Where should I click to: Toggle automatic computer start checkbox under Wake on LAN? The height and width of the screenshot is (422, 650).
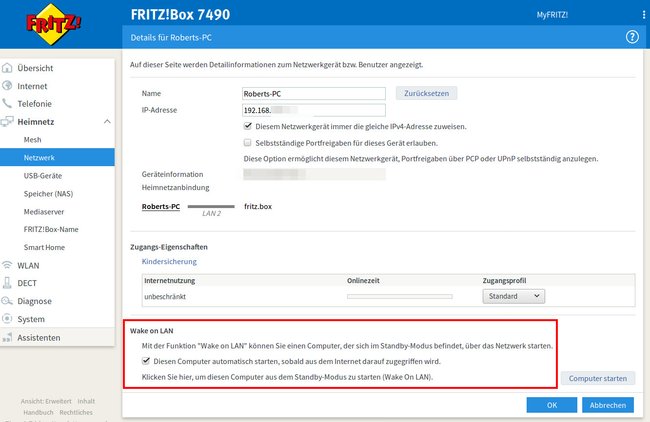pyautogui.click(x=146, y=361)
